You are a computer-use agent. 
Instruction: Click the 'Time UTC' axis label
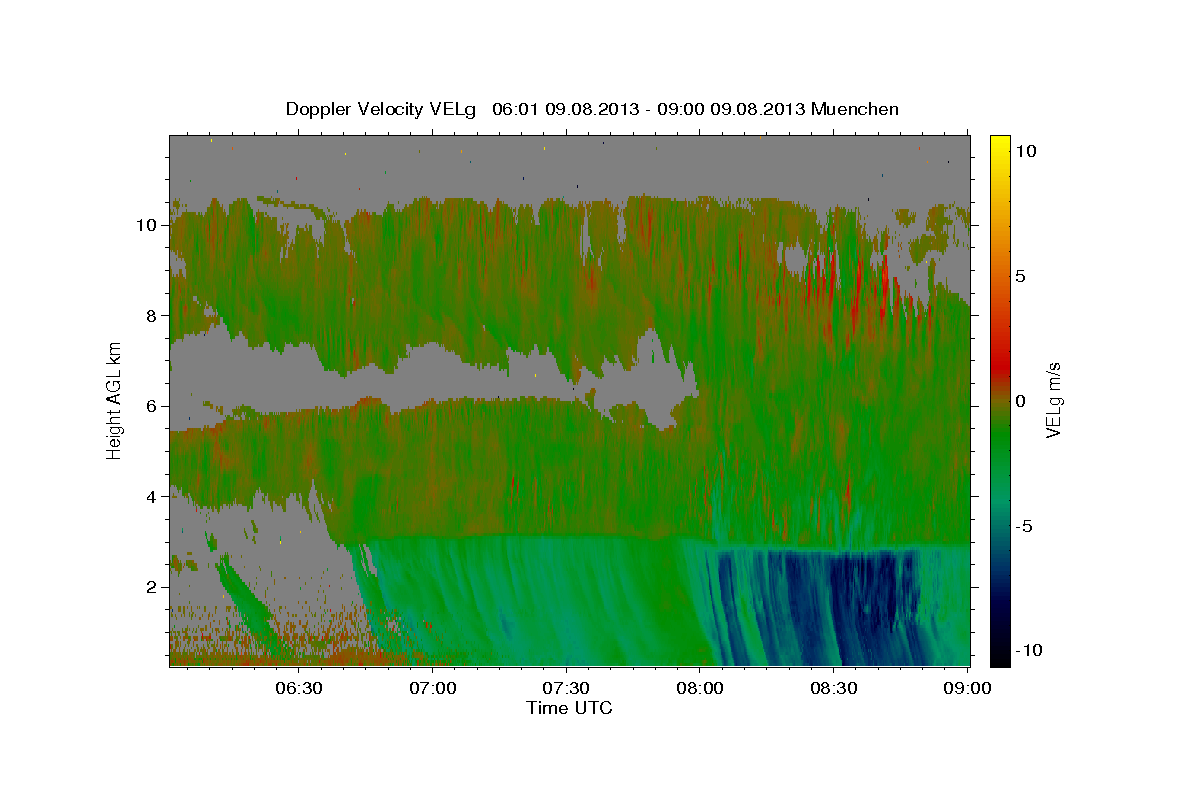coord(569,708)
